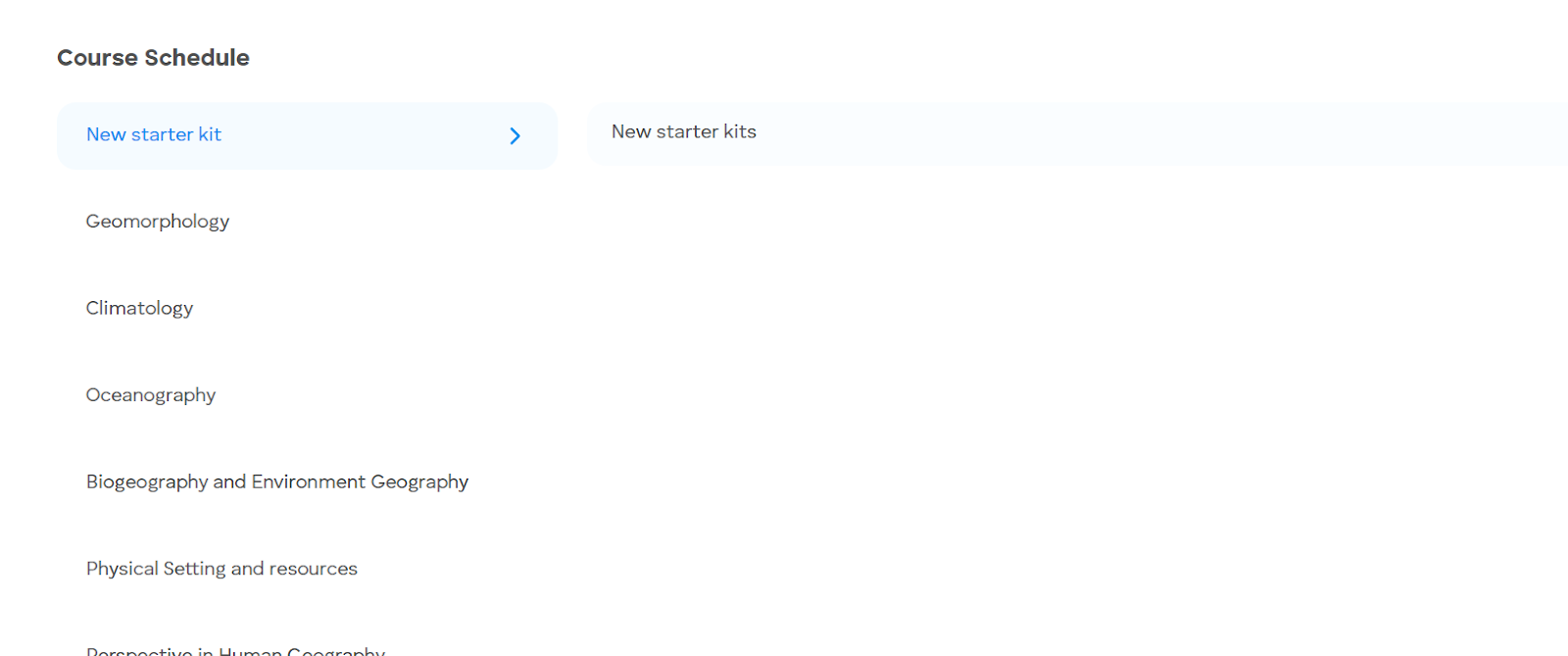Screen dimensions: 1568x656
Task: Select Biogeography and Environment Geography
Action: pos(277,482)
